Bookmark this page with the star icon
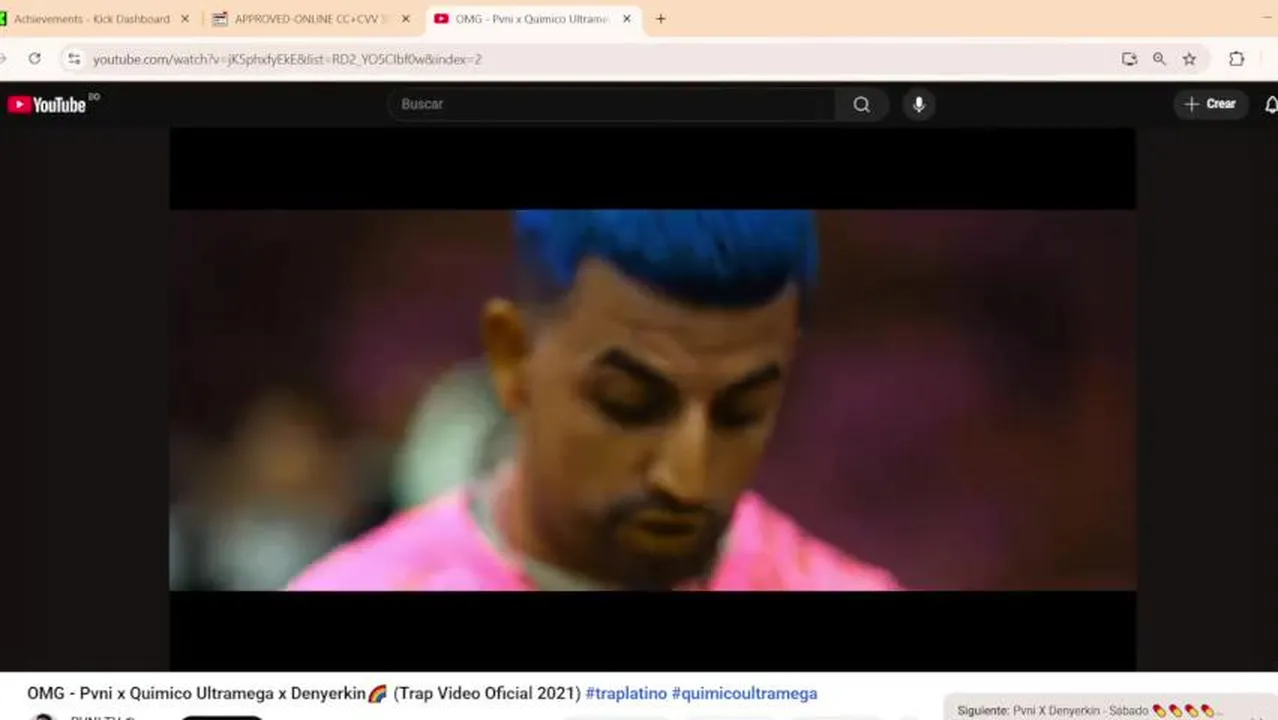The image size is (1278, 720). click(1189, 59)
